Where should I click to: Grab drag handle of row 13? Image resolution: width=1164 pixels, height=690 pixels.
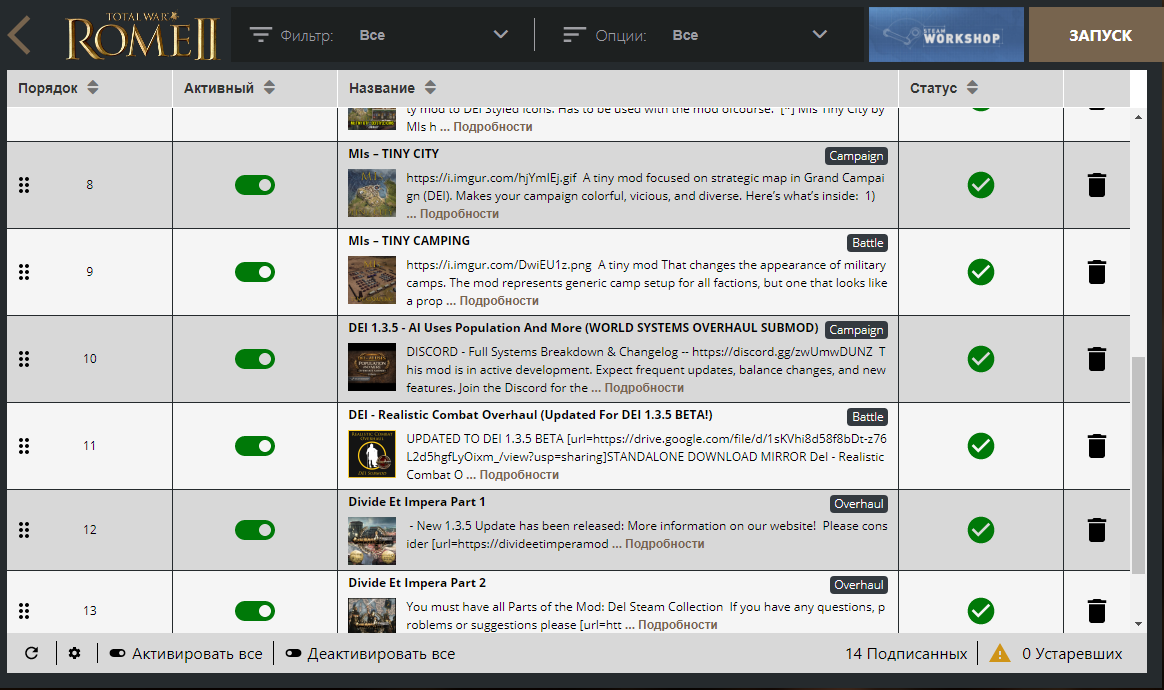pos(24,611)
